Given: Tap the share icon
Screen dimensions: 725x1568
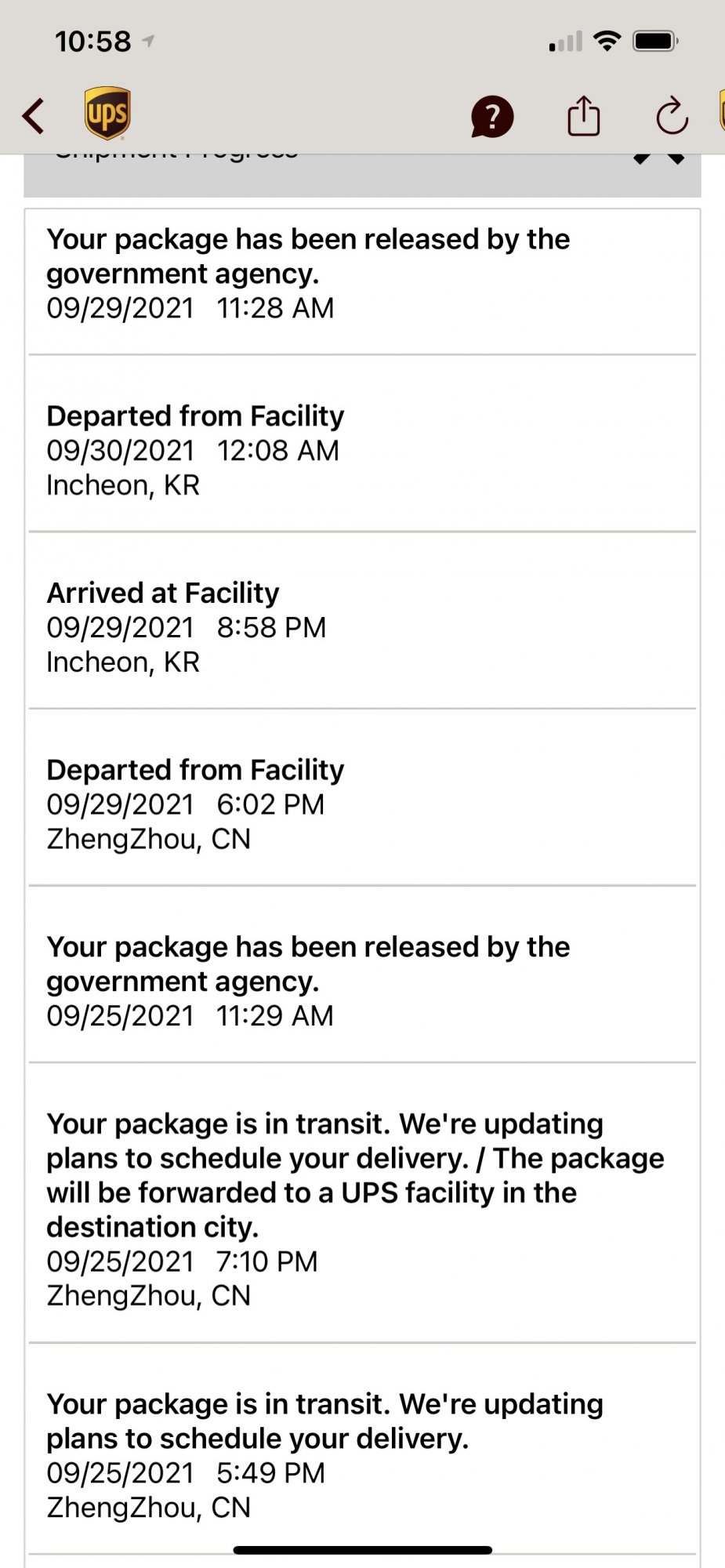Looking at the screenshot, I should [x=584, y=116].
